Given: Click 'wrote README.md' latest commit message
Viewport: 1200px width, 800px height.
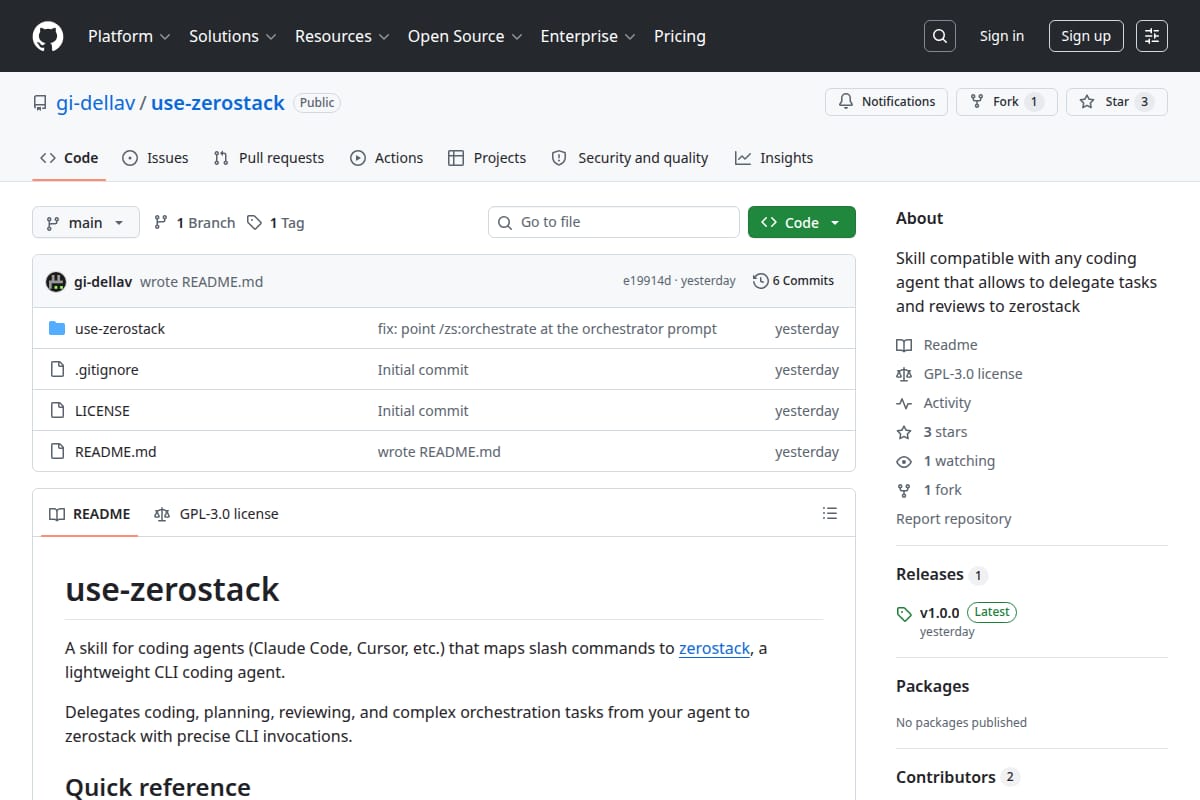Looking at the screenshot, I should (x=201, y=282).
